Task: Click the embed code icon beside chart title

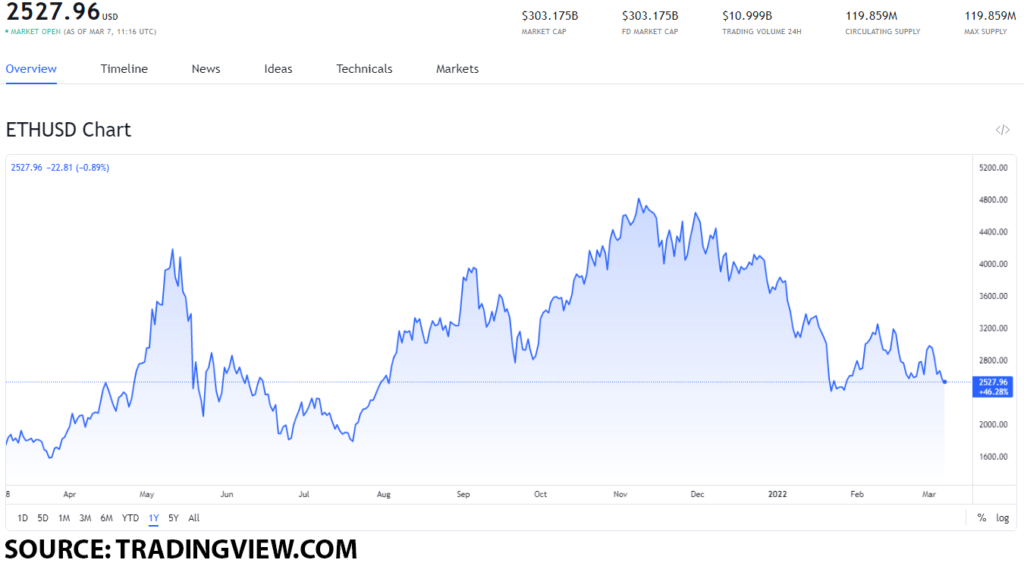Action: 1002,130
